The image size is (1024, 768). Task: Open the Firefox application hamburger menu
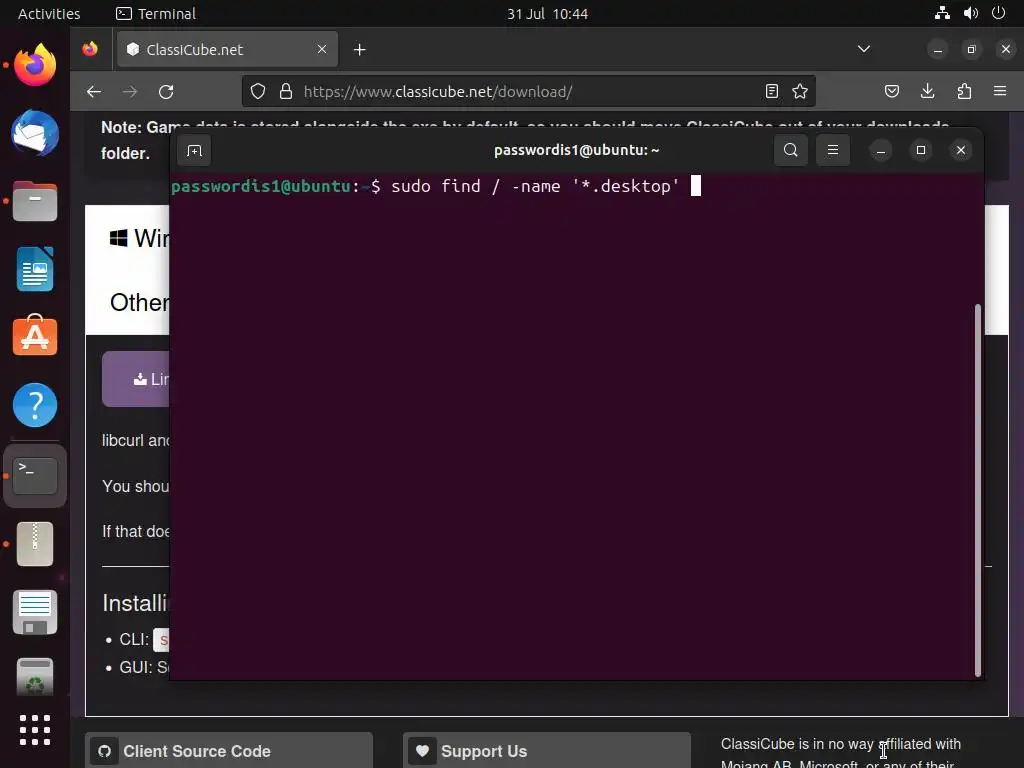point(1000,91)
